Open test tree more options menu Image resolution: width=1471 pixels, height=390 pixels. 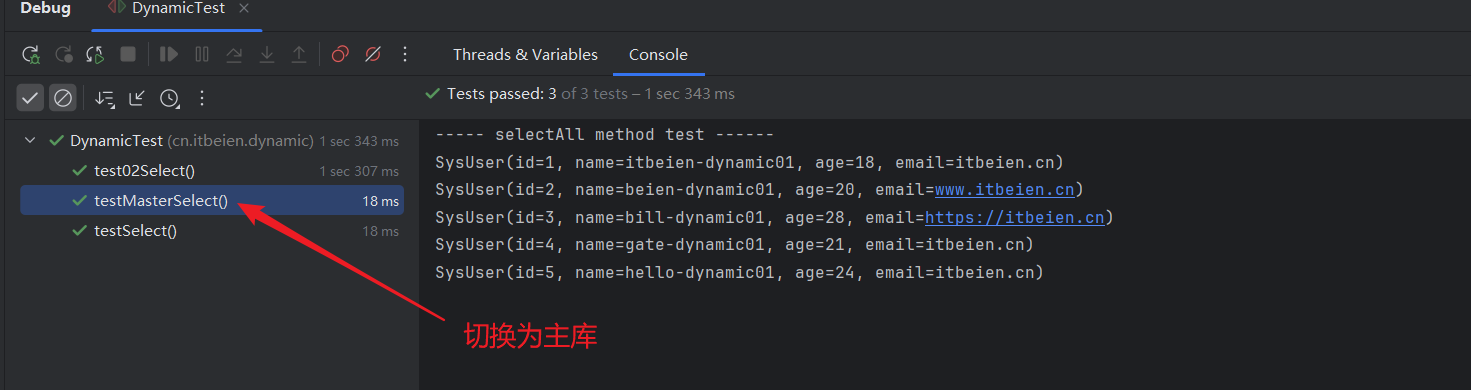click(x=202, y=98)
